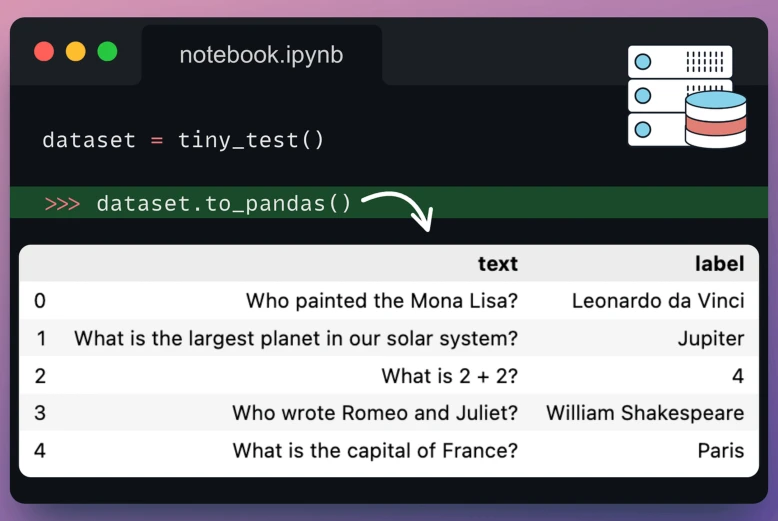778x521 pixels.
Task: Click the red >>> prompt symbol
Action: 62,203
